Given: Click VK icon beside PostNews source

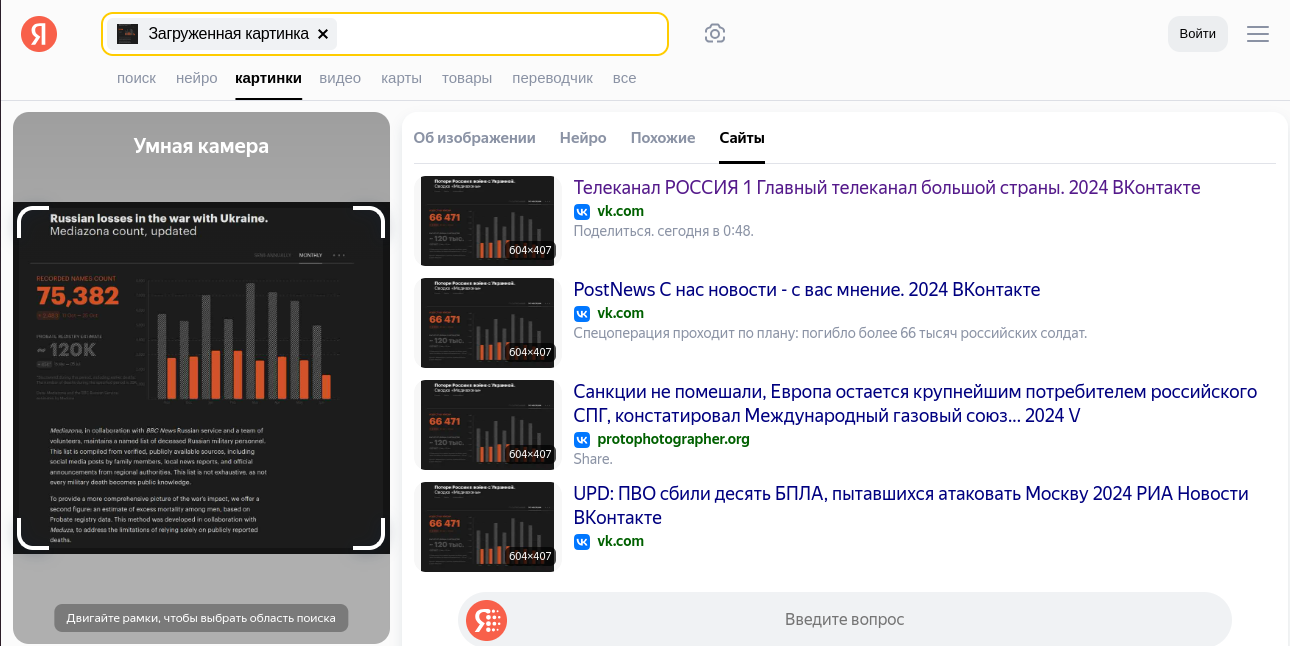Looking at the screenshot, I should (582, 313).
